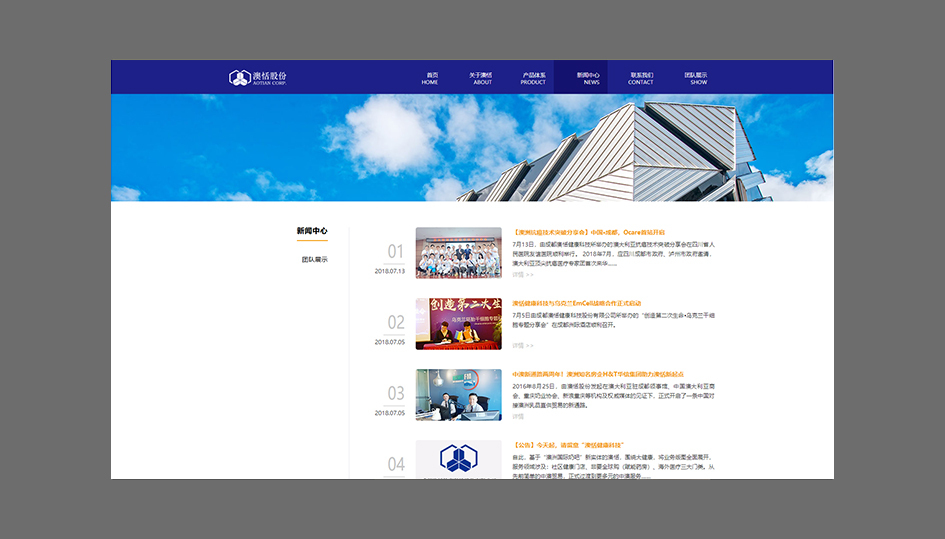Click the number 03 of third news
The width and height of the screenshot is (945, 539).
395,393
